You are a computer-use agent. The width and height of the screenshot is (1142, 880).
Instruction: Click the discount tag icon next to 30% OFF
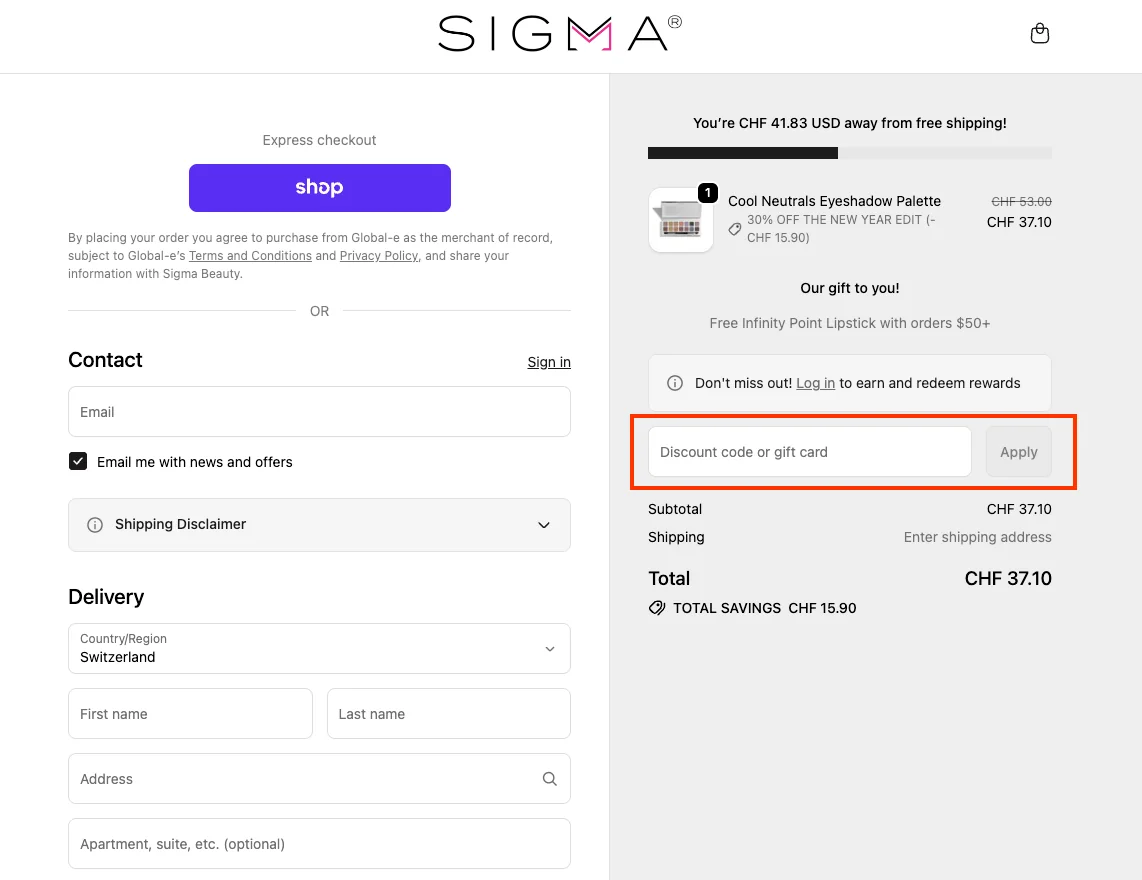[x=734, y=229]
